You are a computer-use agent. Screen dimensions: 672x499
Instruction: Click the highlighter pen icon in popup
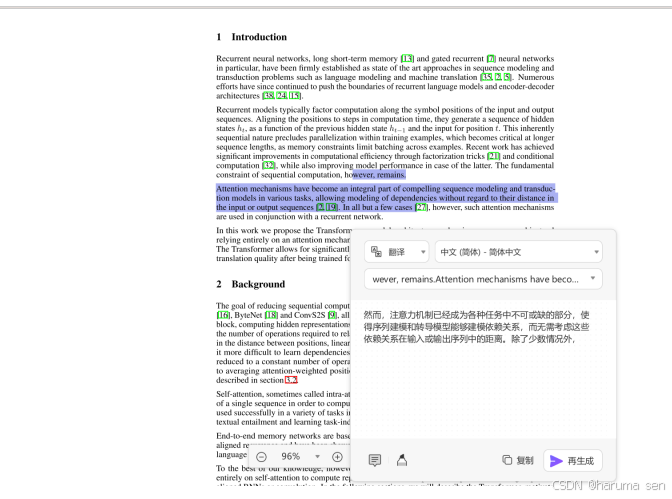(402, 460)
